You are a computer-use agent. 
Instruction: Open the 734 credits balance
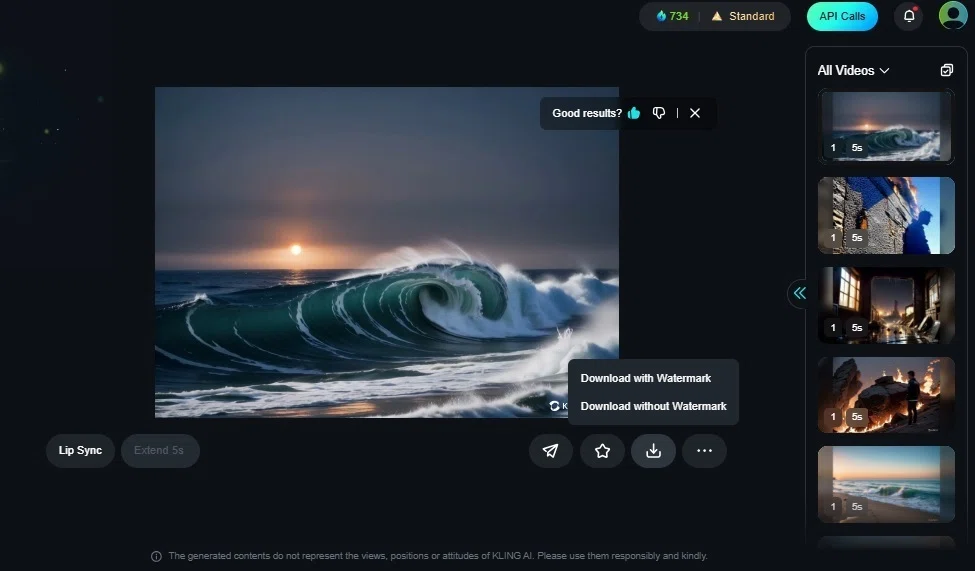coord(672,16)
